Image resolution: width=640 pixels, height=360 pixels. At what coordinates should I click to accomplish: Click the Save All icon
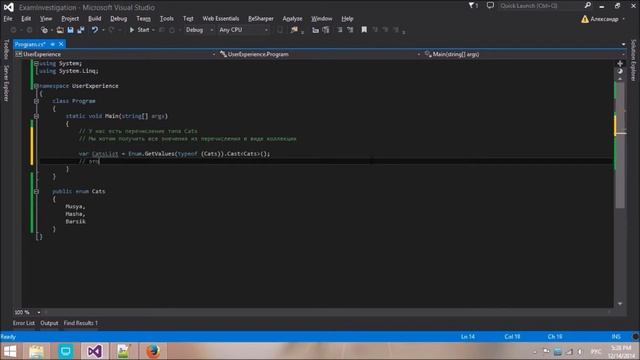tap(81, 30)
